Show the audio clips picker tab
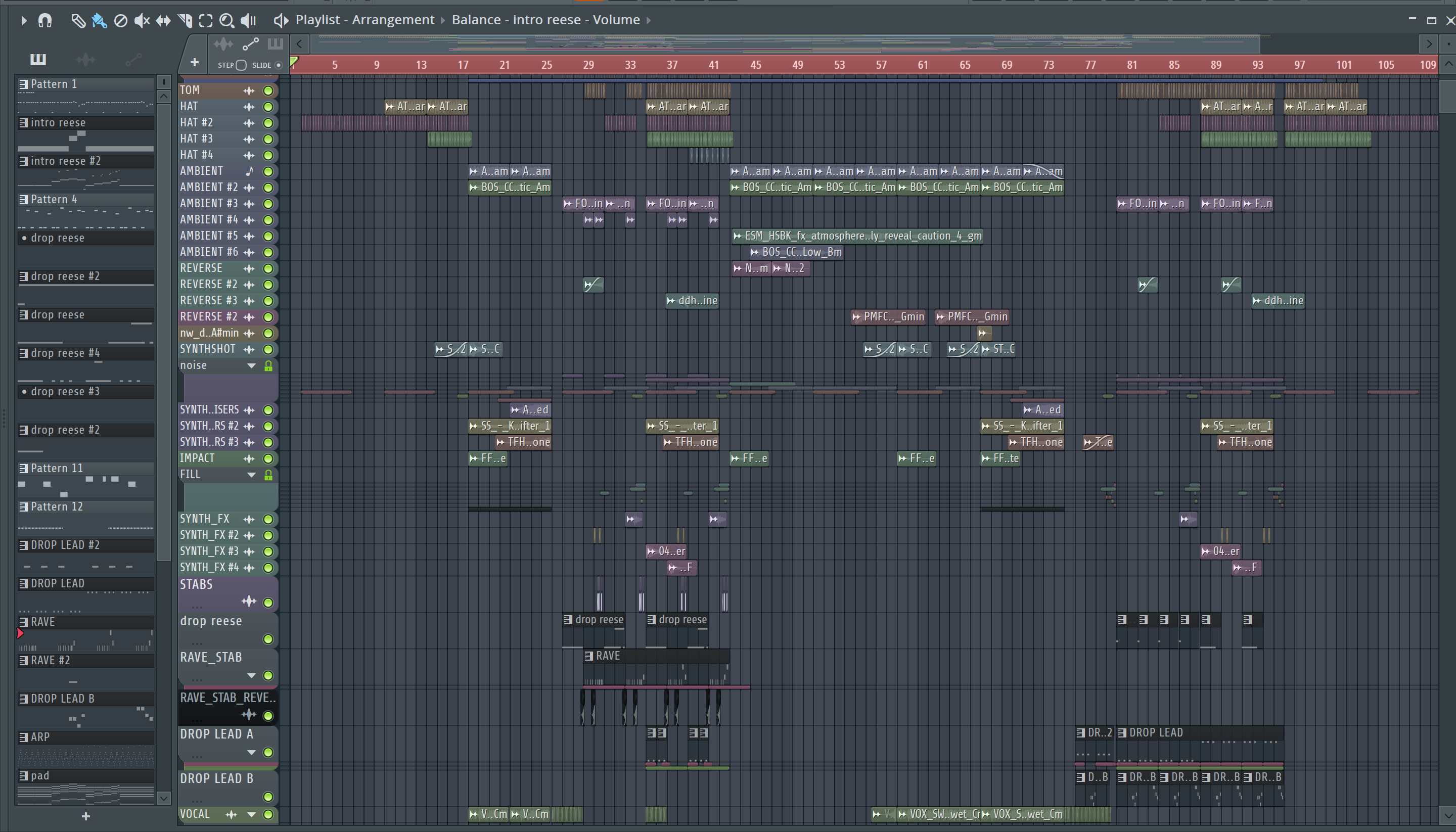 click(85, 59)
